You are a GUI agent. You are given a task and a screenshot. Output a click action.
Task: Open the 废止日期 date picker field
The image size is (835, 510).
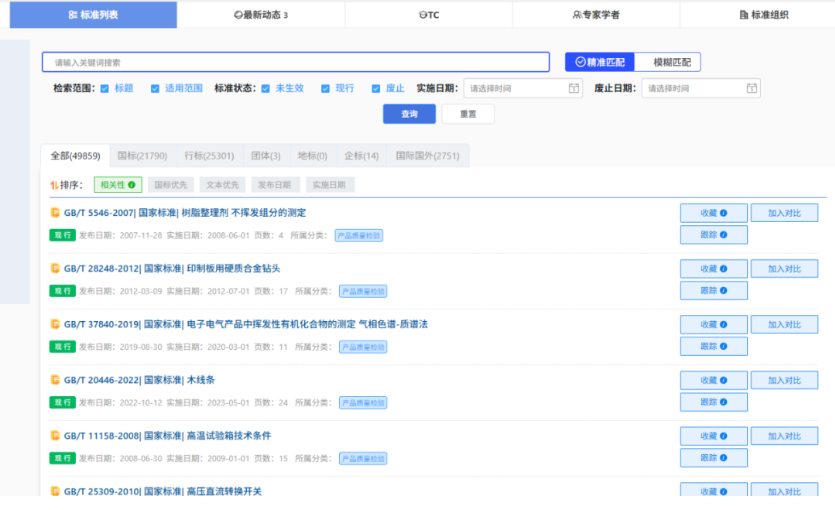click(701, 88)
